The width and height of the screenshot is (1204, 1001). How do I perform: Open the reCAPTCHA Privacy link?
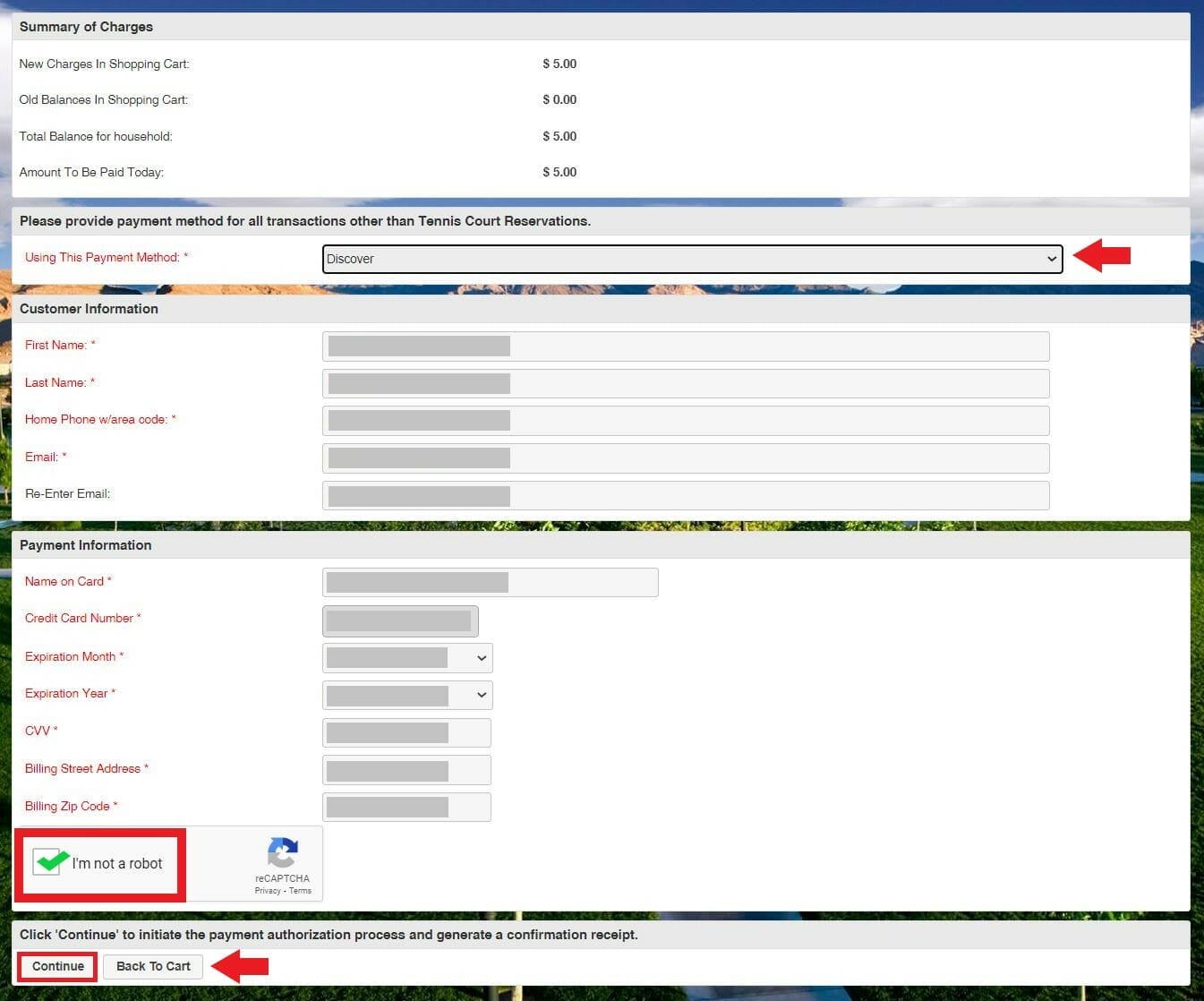[267, 891]
